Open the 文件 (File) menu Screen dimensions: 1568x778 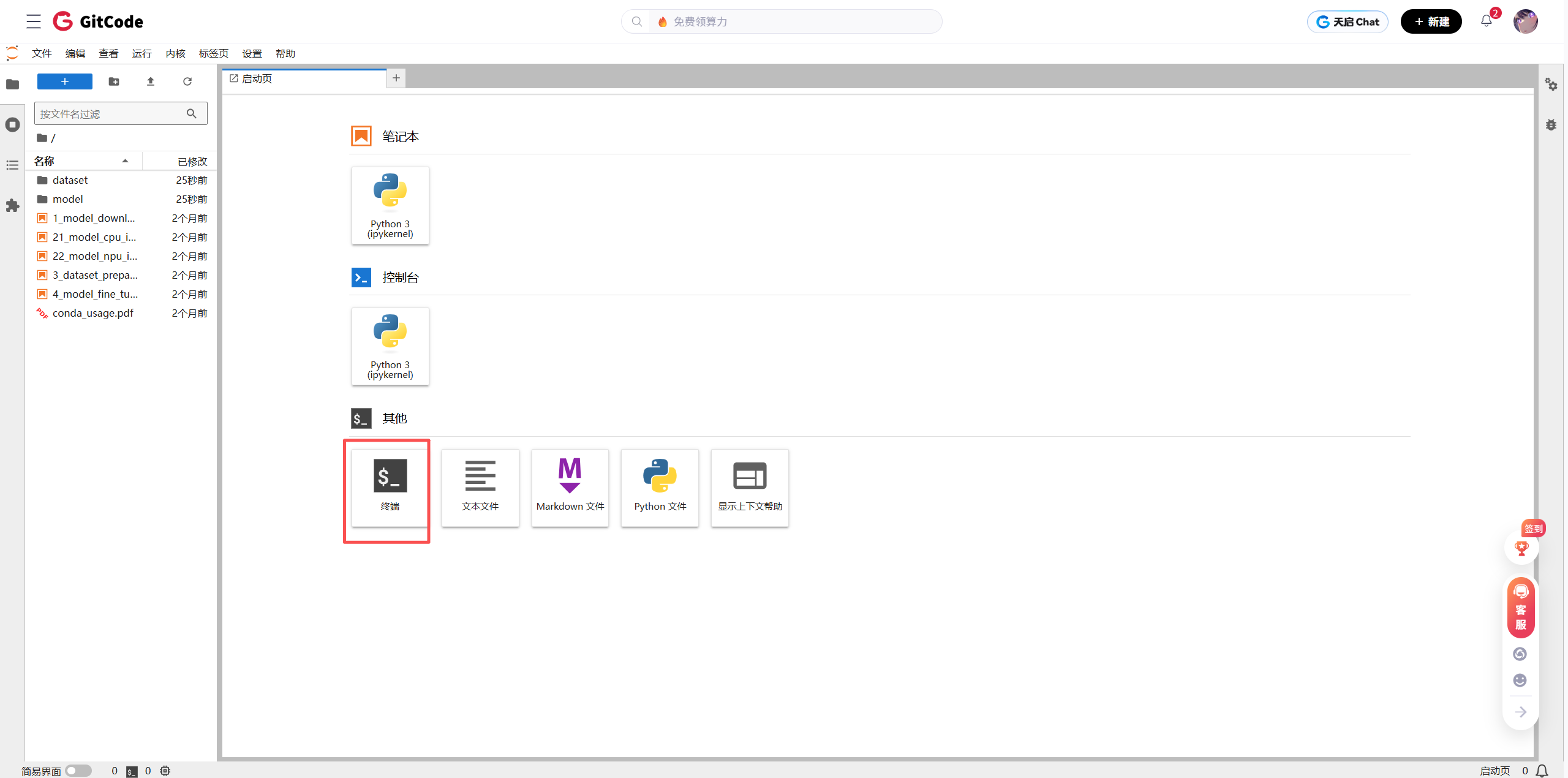42,54
